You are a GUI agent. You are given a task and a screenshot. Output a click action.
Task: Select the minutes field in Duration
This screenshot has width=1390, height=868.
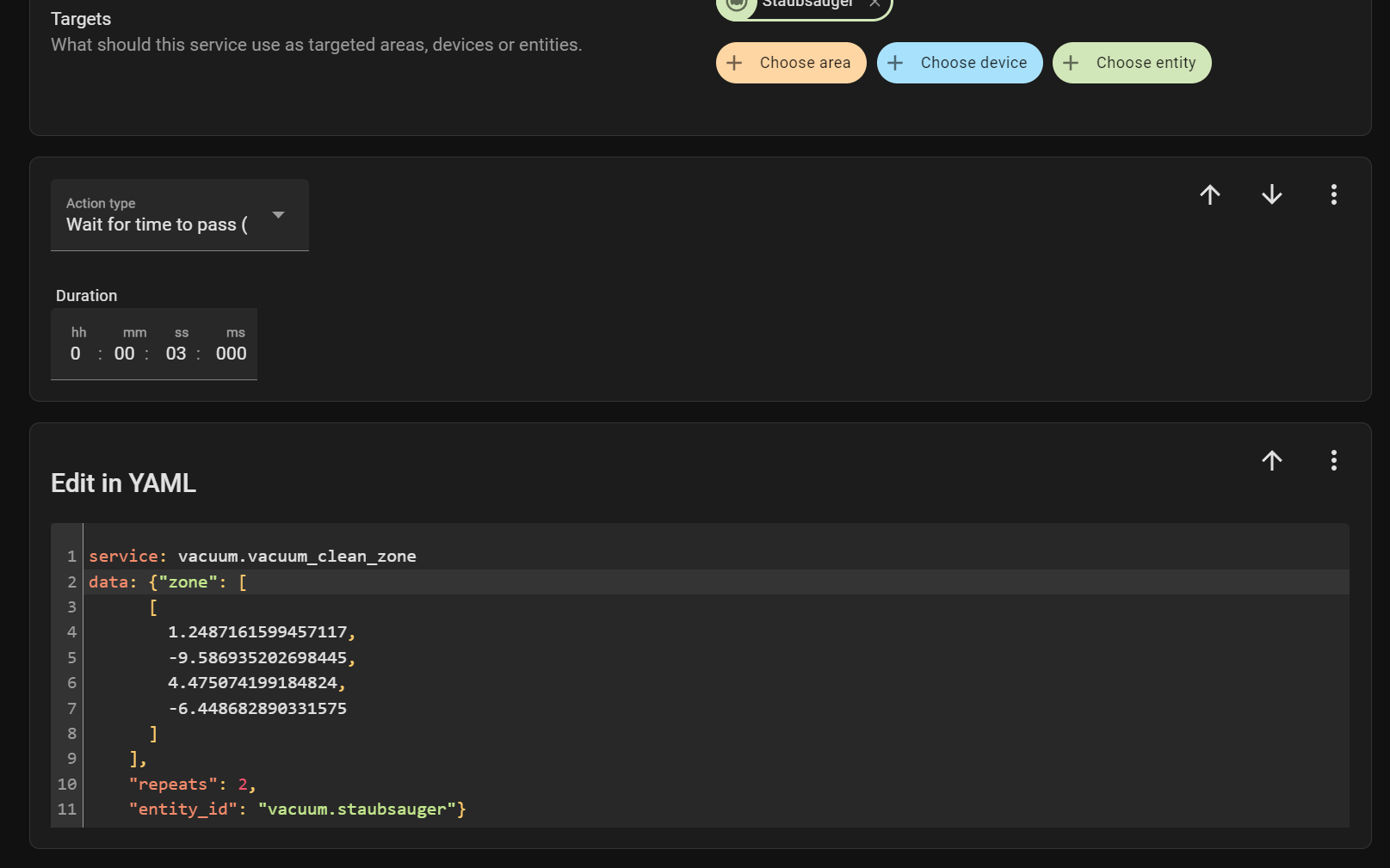point(124,353)
